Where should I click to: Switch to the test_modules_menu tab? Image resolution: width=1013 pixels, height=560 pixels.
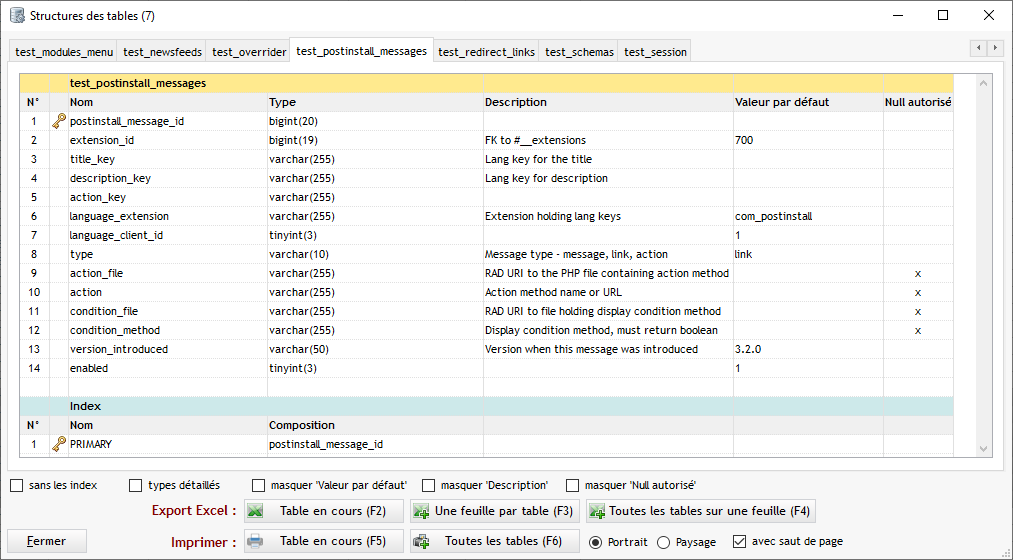(64, 52)
